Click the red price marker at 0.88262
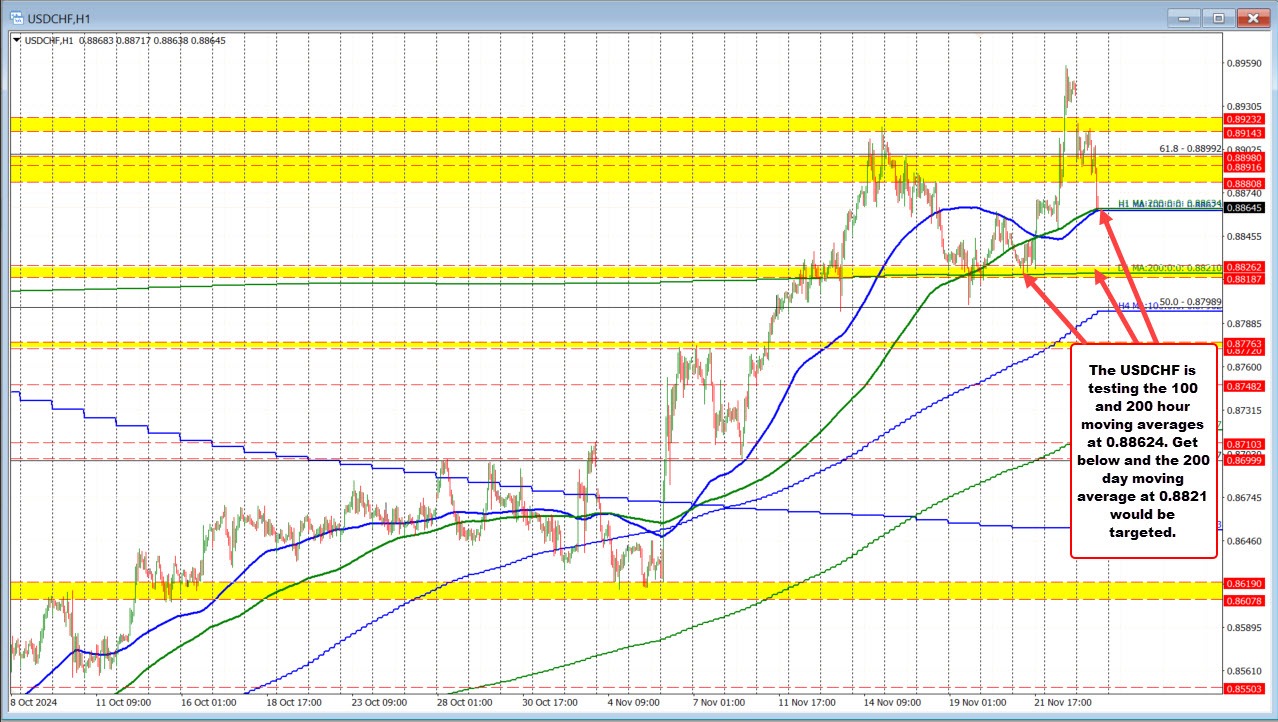Viewport: 1278px width, 722px height. click(x=1244, y=266)
